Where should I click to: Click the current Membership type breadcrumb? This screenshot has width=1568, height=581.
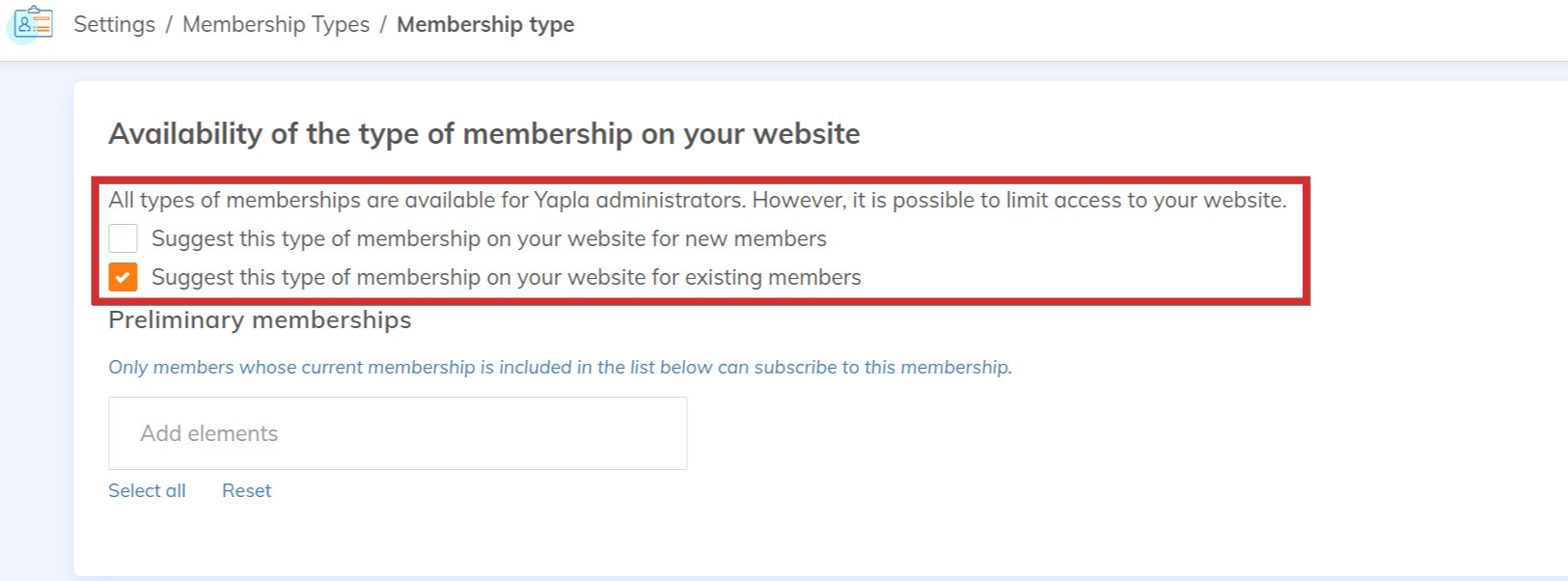(485, 24)
